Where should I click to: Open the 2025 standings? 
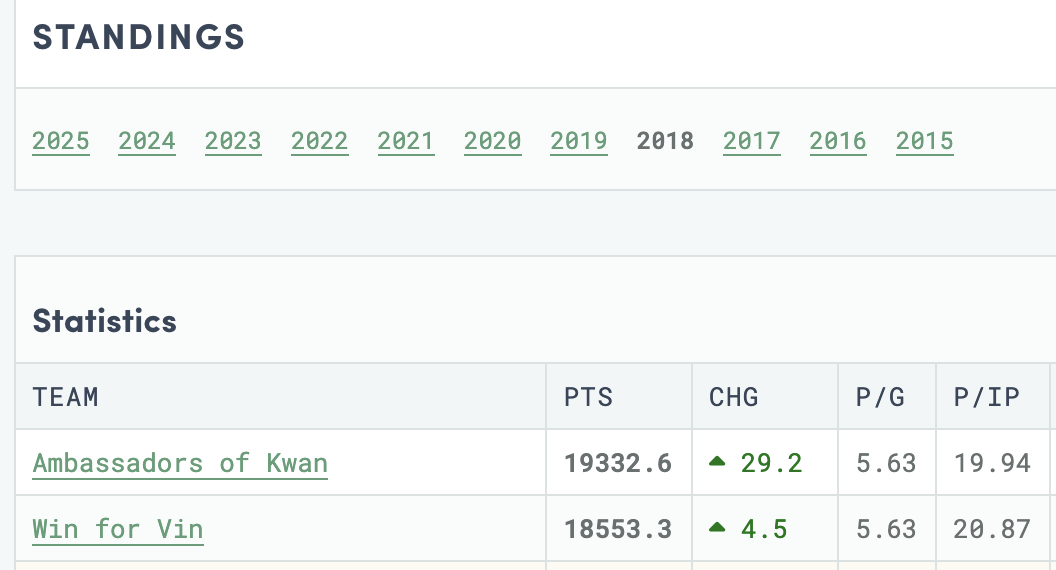[61, 141]
